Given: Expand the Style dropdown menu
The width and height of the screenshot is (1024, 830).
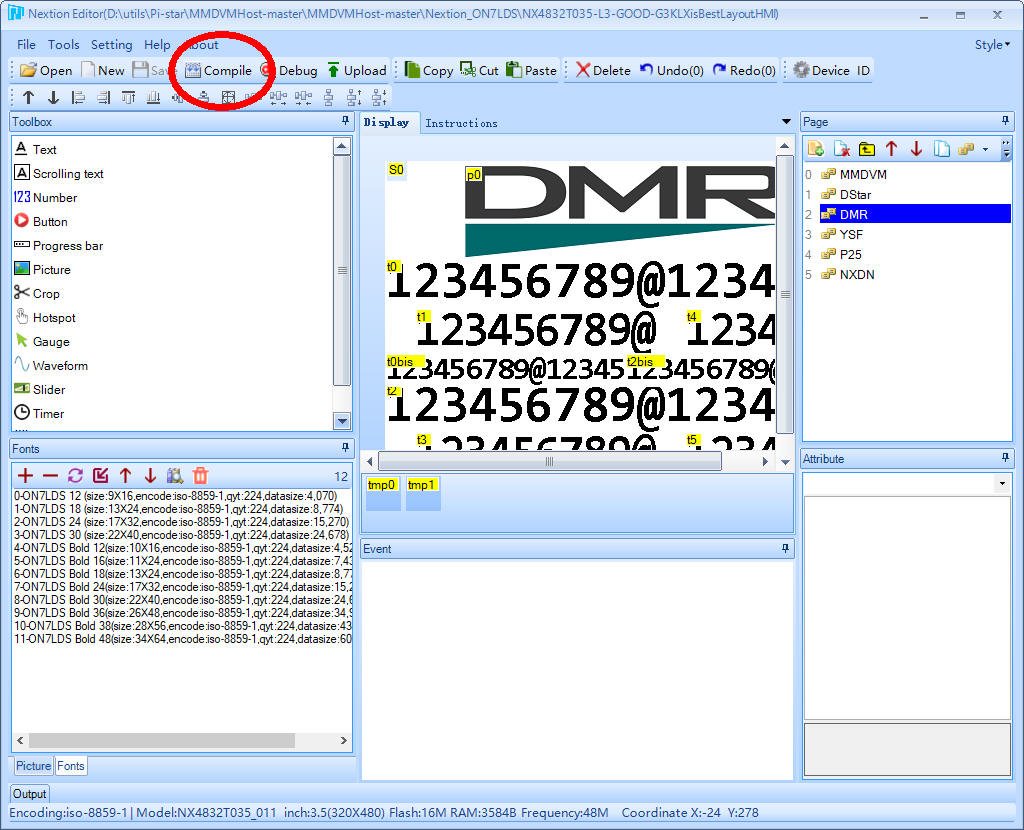Looking at the screenshot, I should point(991,45).
